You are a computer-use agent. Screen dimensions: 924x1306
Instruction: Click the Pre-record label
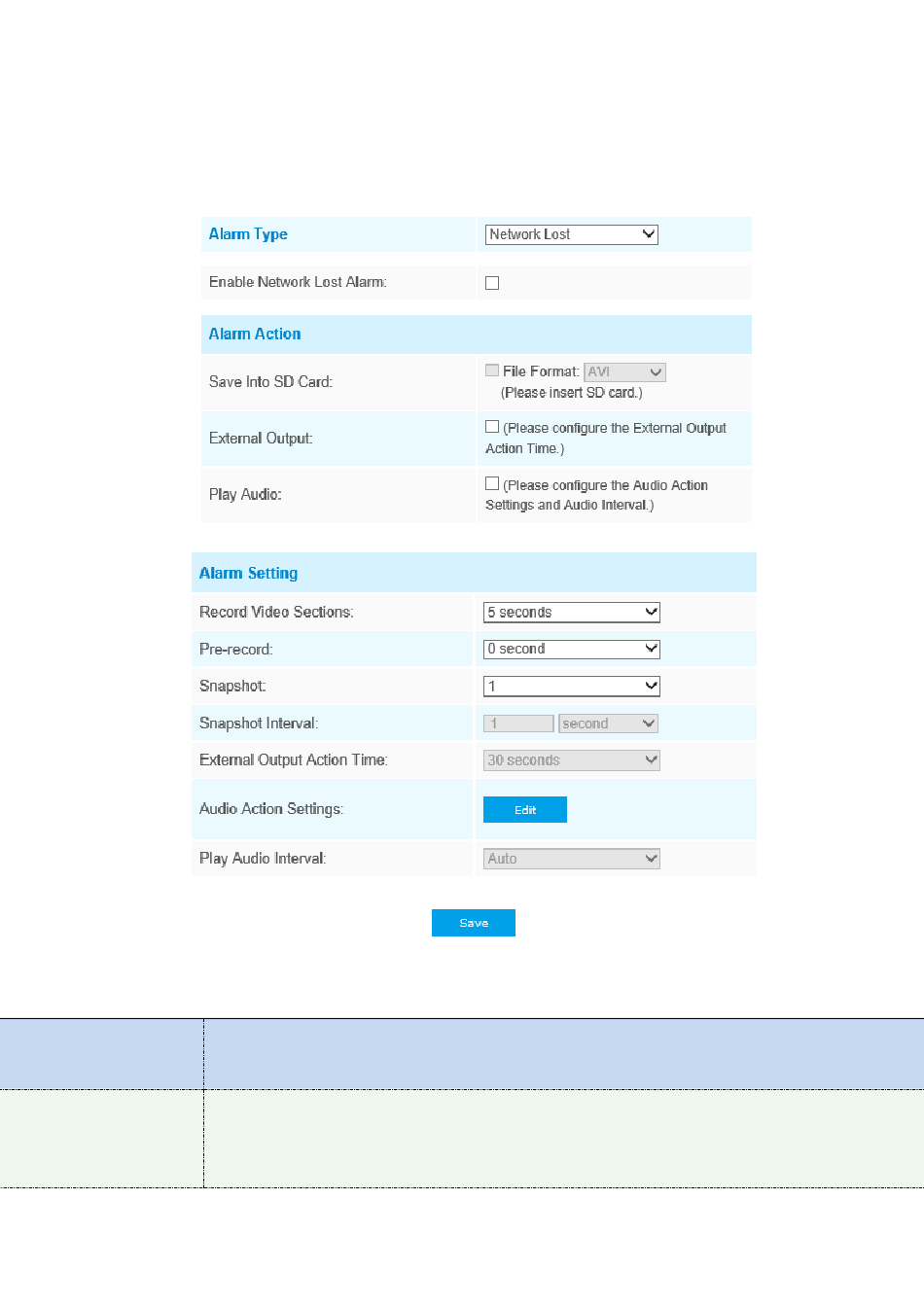coord(236,649)
